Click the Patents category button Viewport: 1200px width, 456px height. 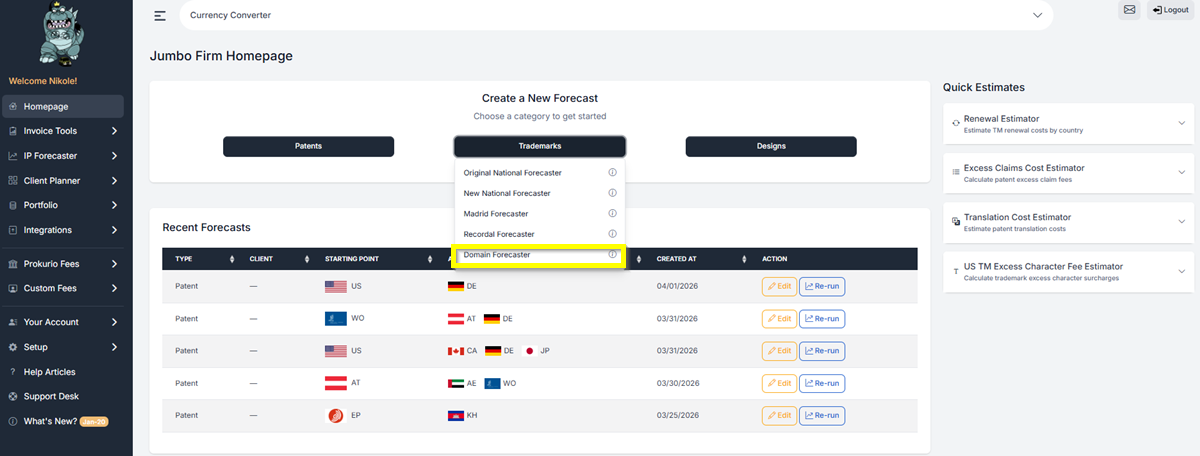[308, 146]
